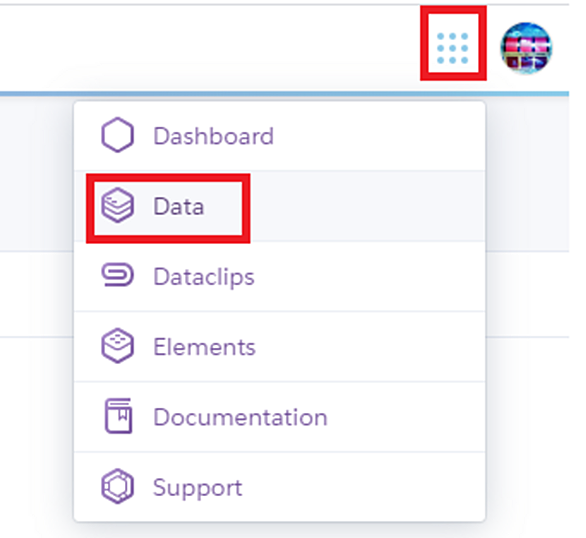Open the nine-dot app switcher grid
This screenshot has height=538, width=586.
click(x=453, y=48)
